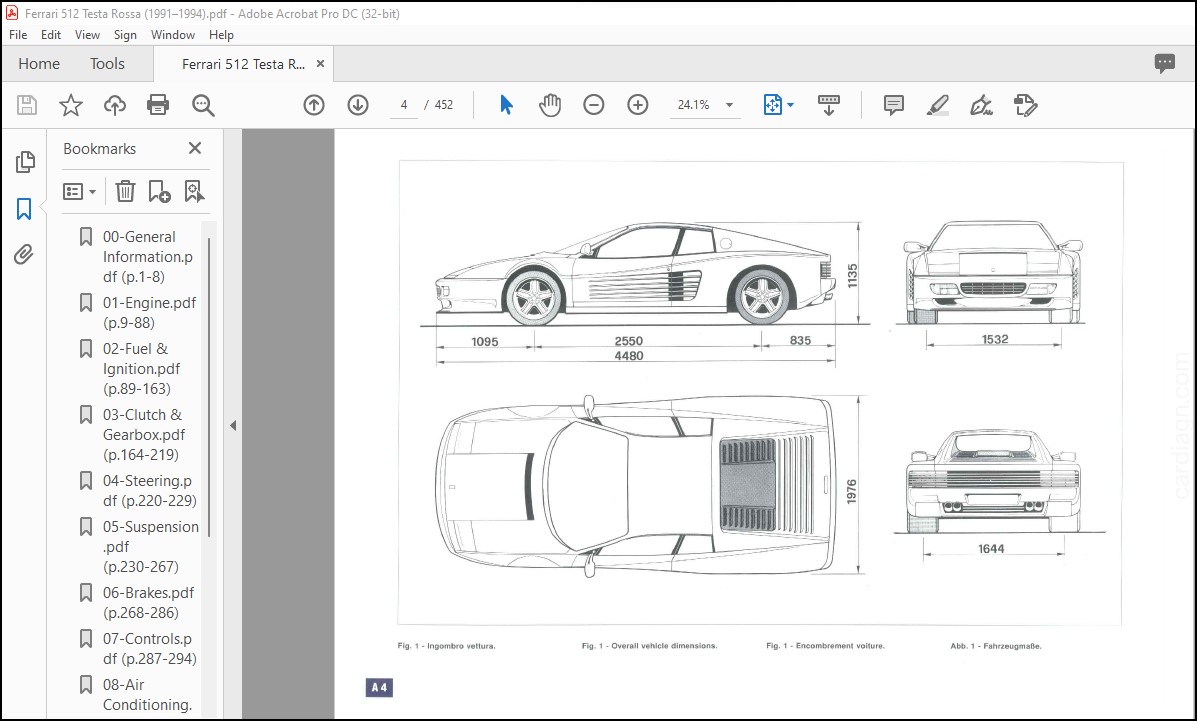
Task: Open the Sign menu
Action: click(125, 34)
